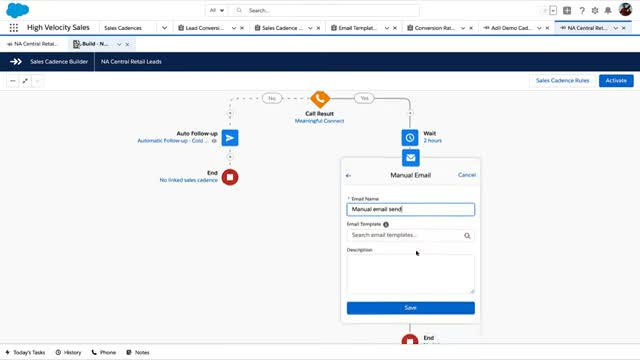Zoom out the cadence canvas
640x360 pixels.
[13, 81]
